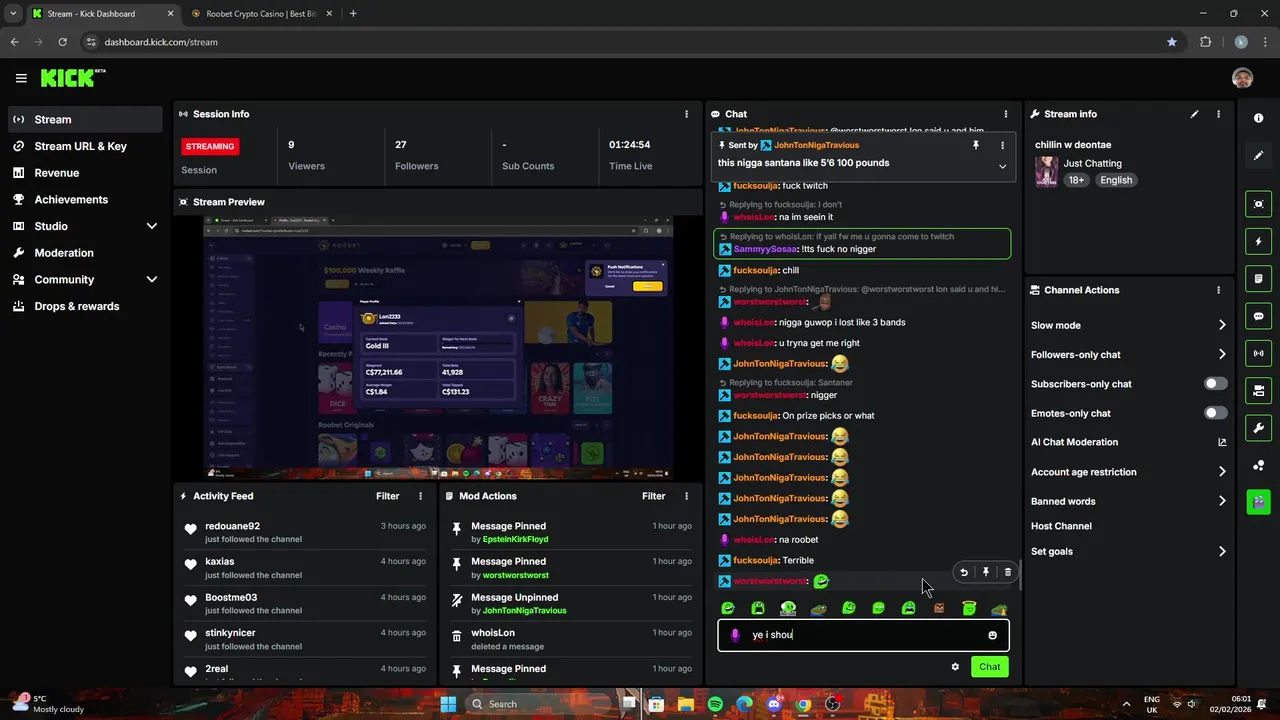Image resolution: width=1280 pixels, height=720 pixels.
Task: Open the hamburger menu beside the KICK logo
Action: tap(21, 78)
